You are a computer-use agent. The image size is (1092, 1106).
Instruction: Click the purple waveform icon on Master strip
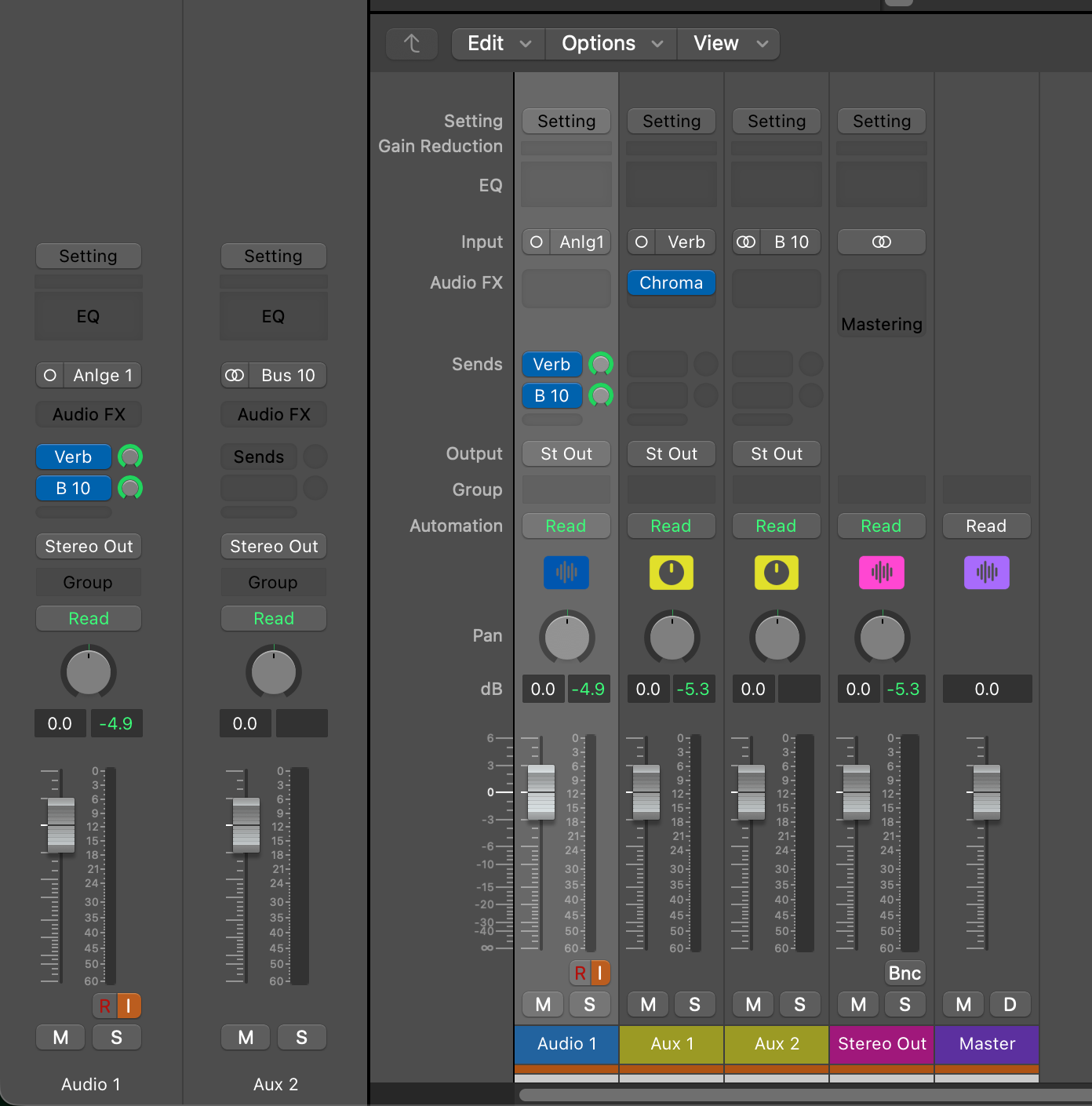pos(987,573)
